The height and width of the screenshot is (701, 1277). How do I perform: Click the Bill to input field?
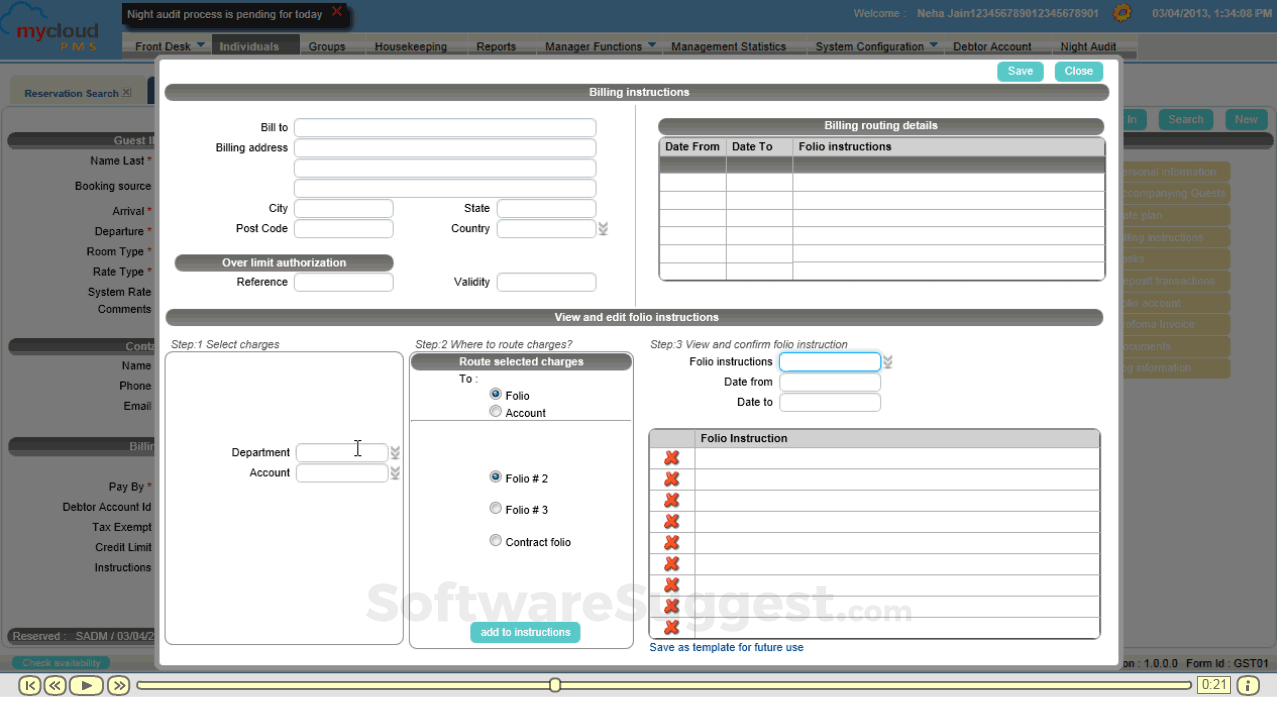tap(445, 128)
